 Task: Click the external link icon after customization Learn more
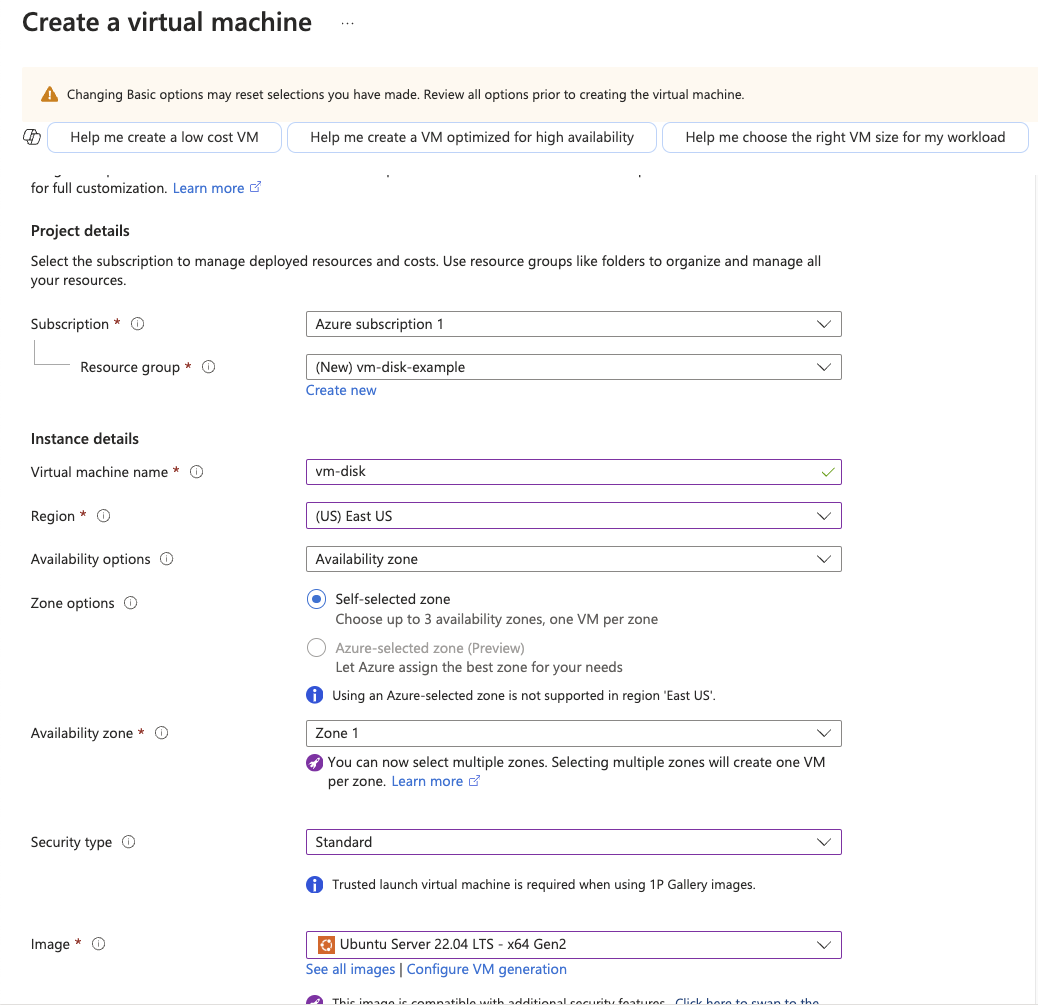[x=256, y=187]
